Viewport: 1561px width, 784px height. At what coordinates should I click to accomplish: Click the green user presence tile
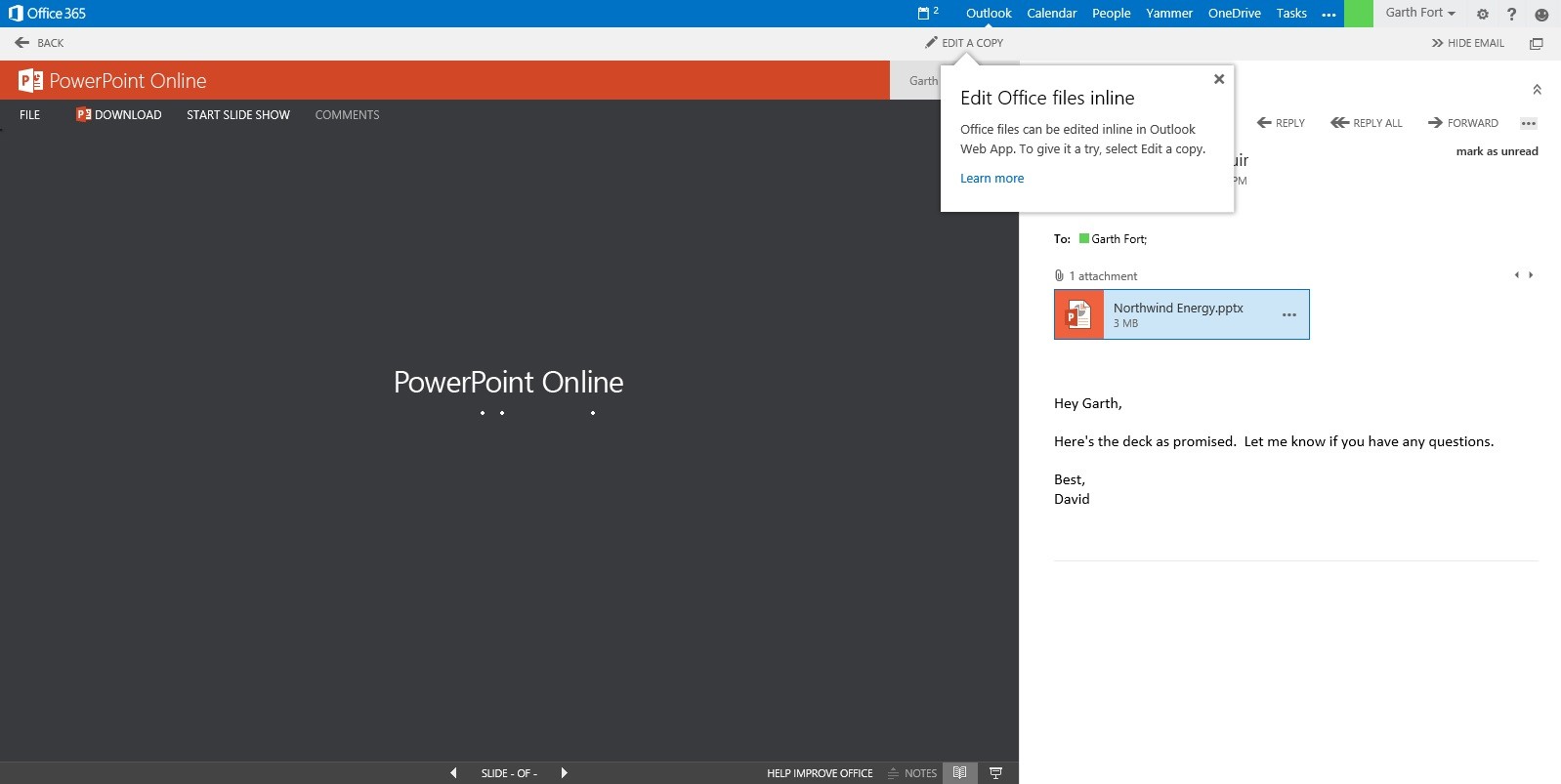point(1359,14)
